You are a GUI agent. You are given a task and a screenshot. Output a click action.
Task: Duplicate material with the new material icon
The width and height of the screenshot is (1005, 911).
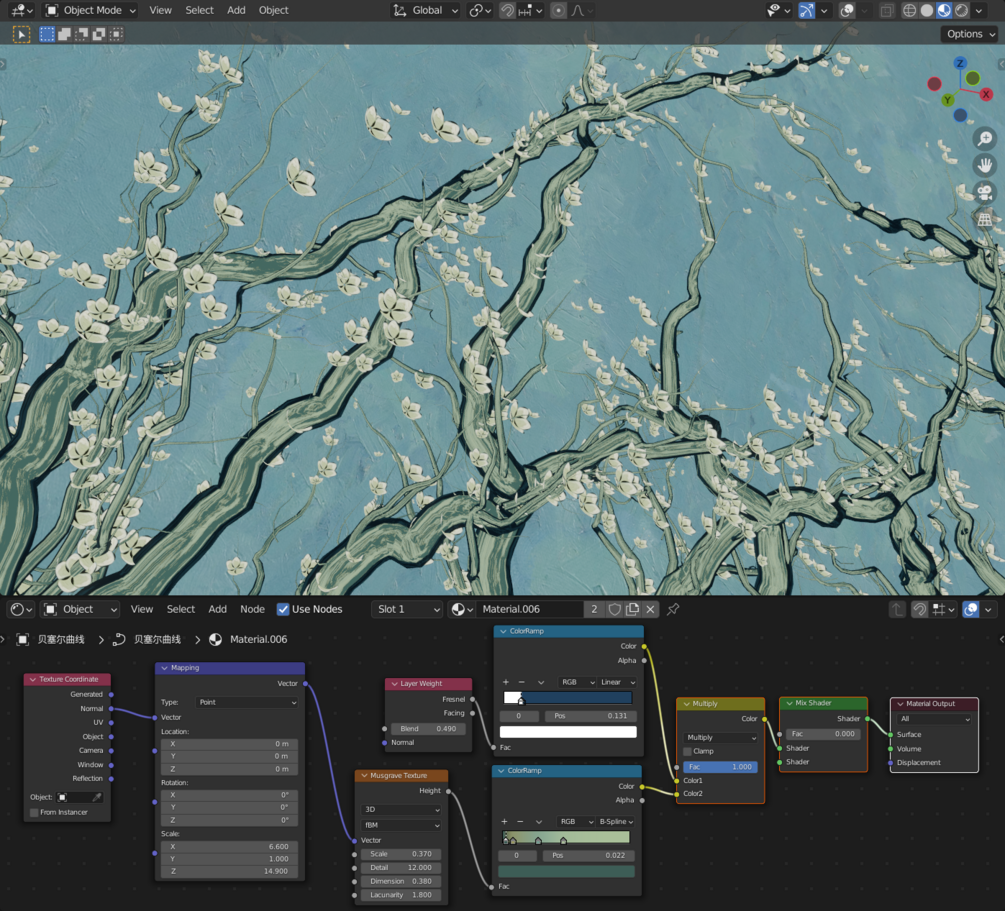(x=633, y=609)
